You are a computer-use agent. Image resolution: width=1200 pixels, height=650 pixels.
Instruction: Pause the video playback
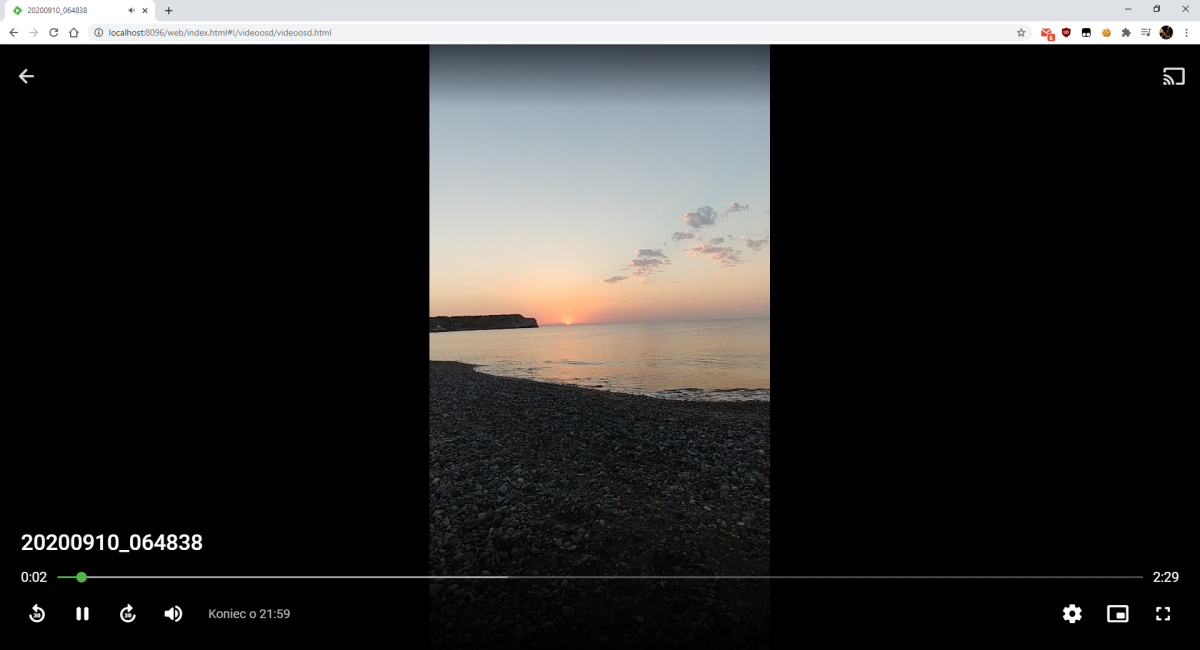[82, 614]
